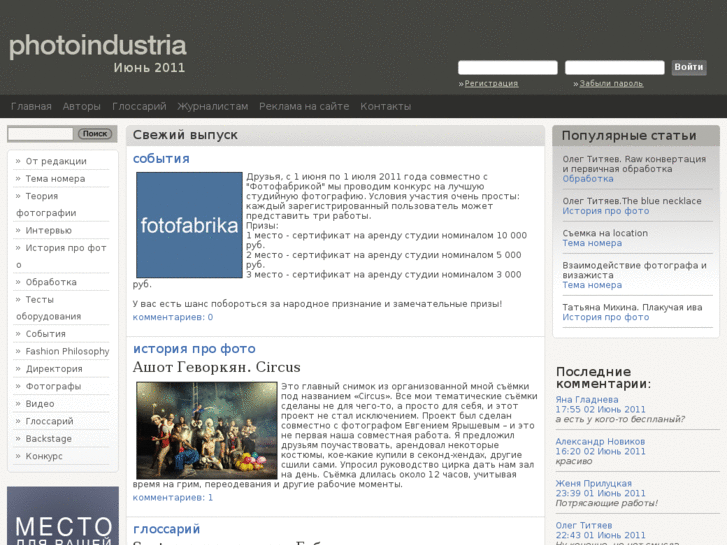This screenshot has height=545, width=727.
Task: Open Интервью in the sidebar
Action: point(48,231)
